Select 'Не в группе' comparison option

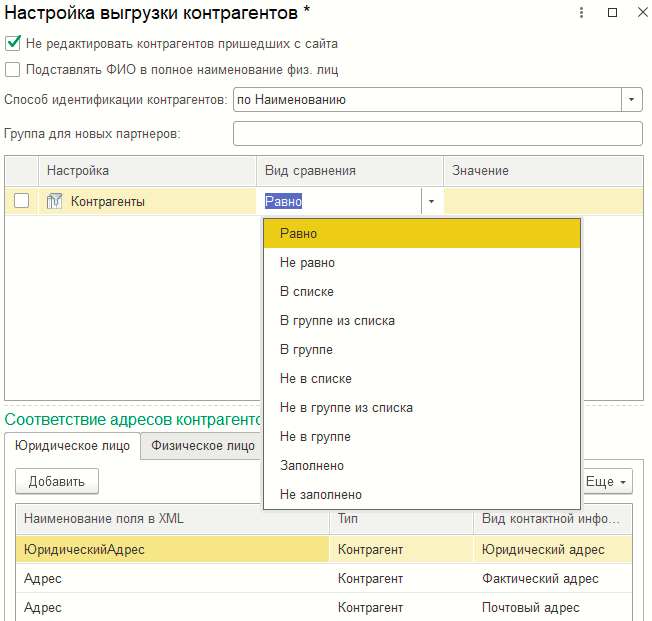[x=315, y=437]
